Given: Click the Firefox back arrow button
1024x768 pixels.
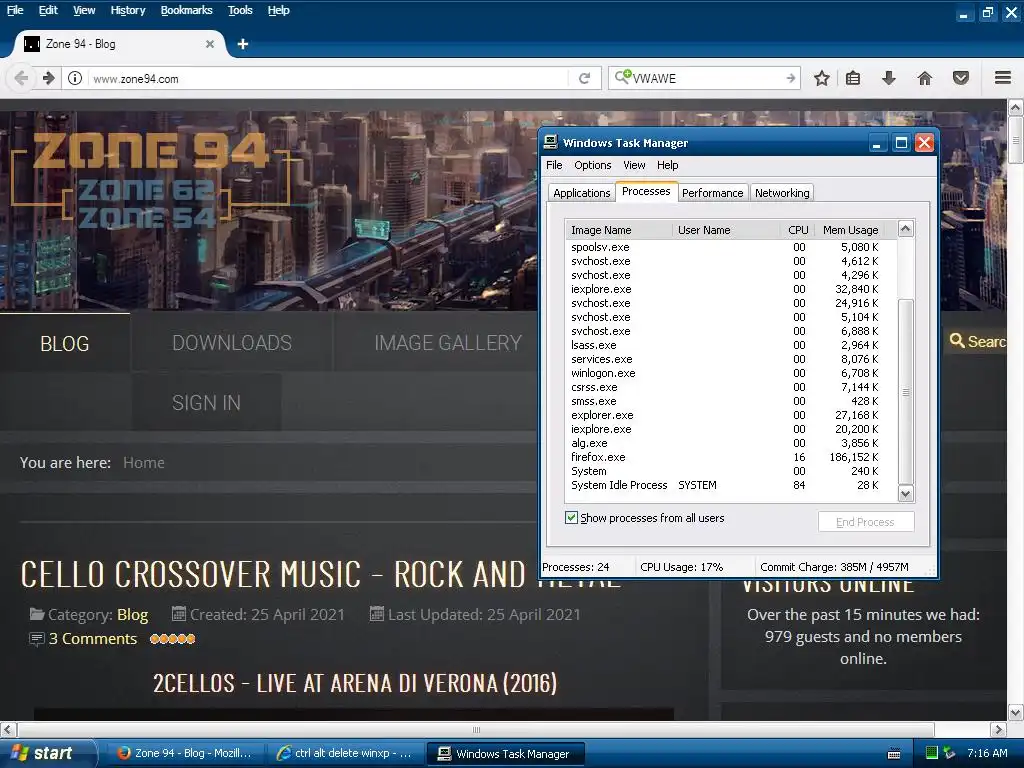Looking at the screenshot, I should 21,78.
